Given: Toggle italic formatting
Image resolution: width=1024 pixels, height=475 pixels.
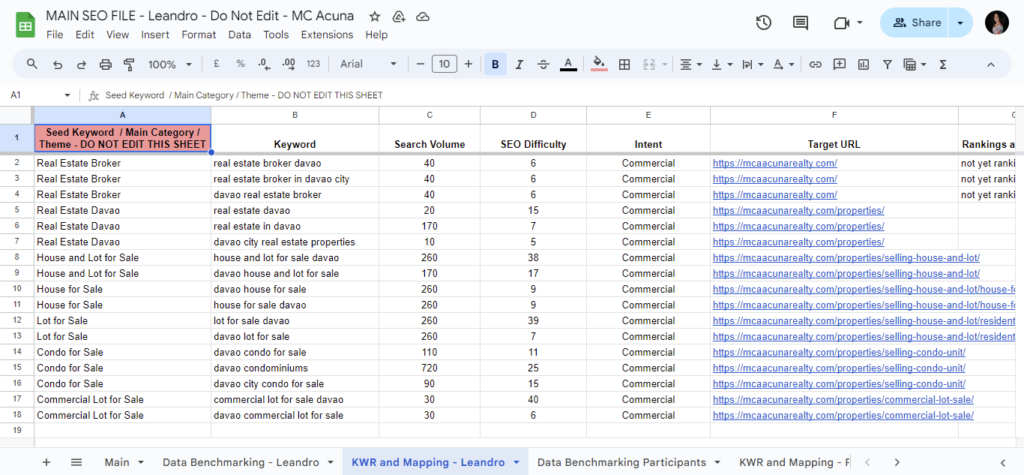Looking at the screenshot, I should [x=519, y=64].
